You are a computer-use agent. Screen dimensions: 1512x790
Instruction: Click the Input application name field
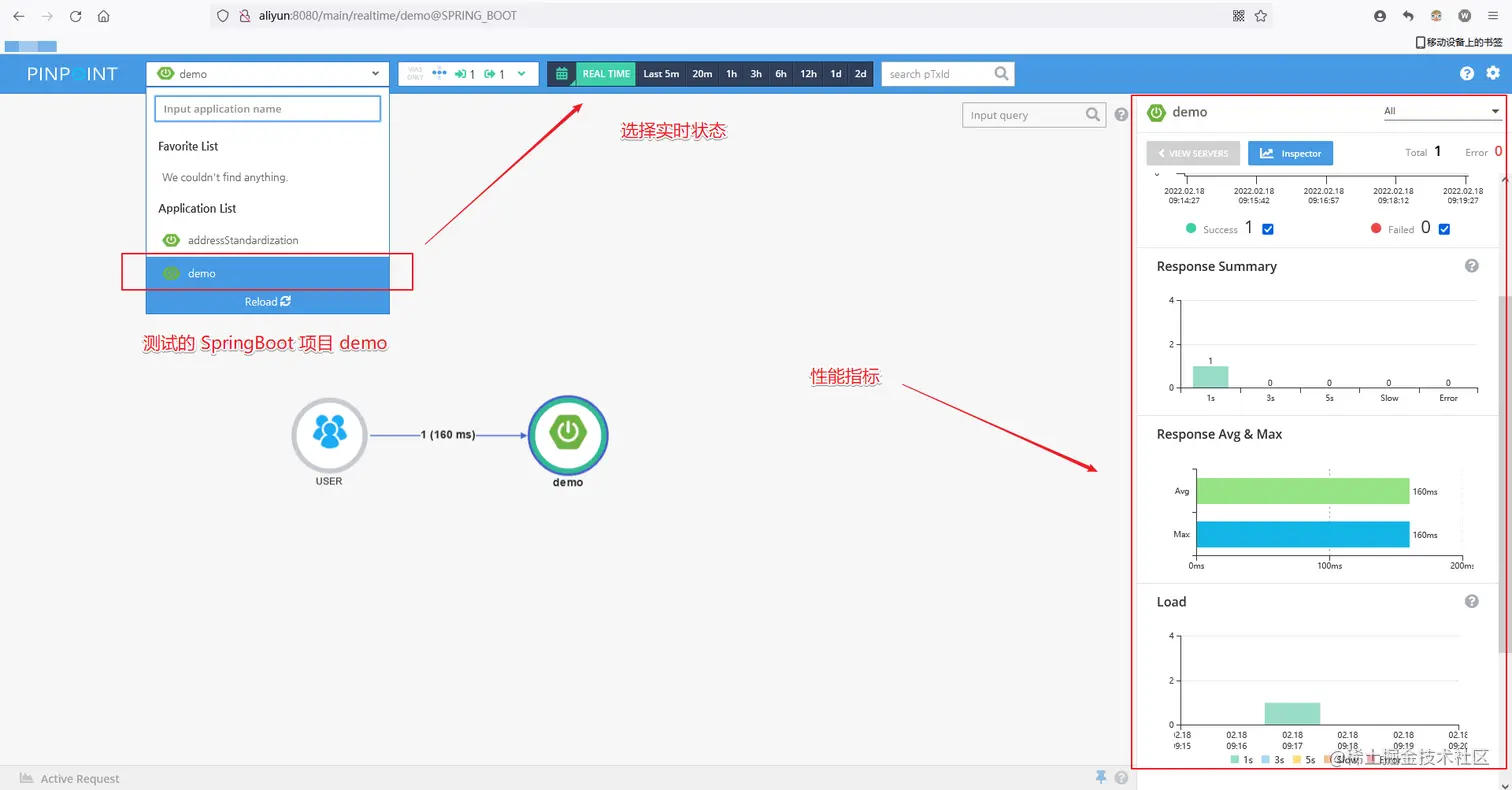(x=267, y=109)
